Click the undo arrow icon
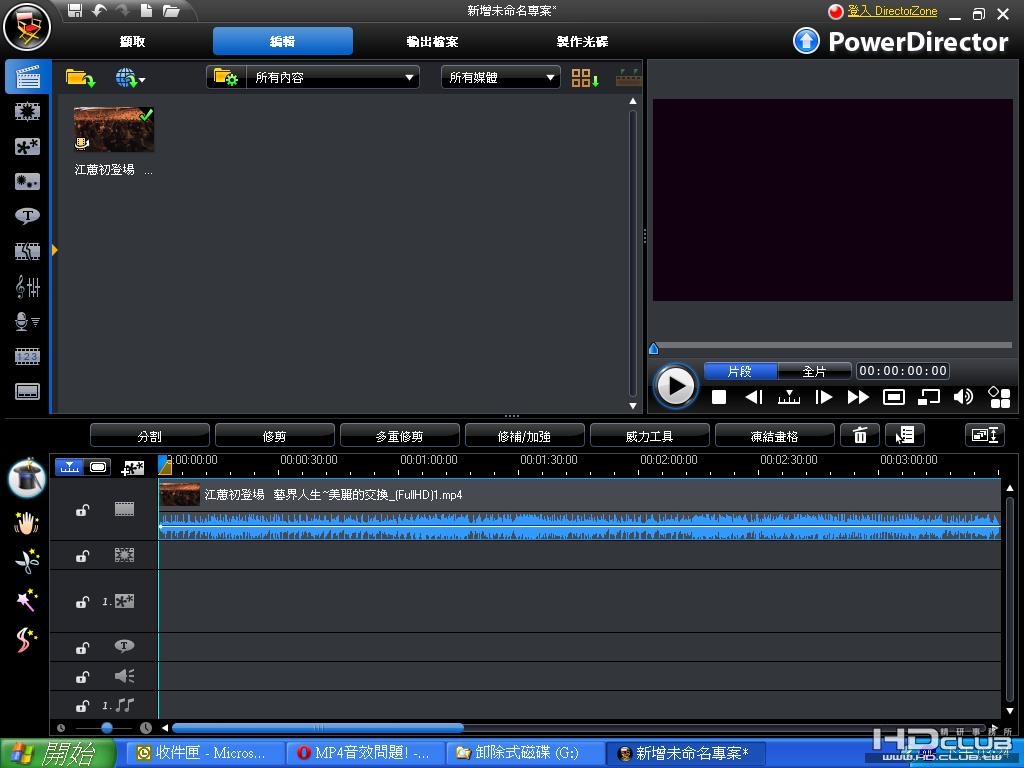Image resolution: width=1024 pixels, height=768 pixels. tap(99, 10)
